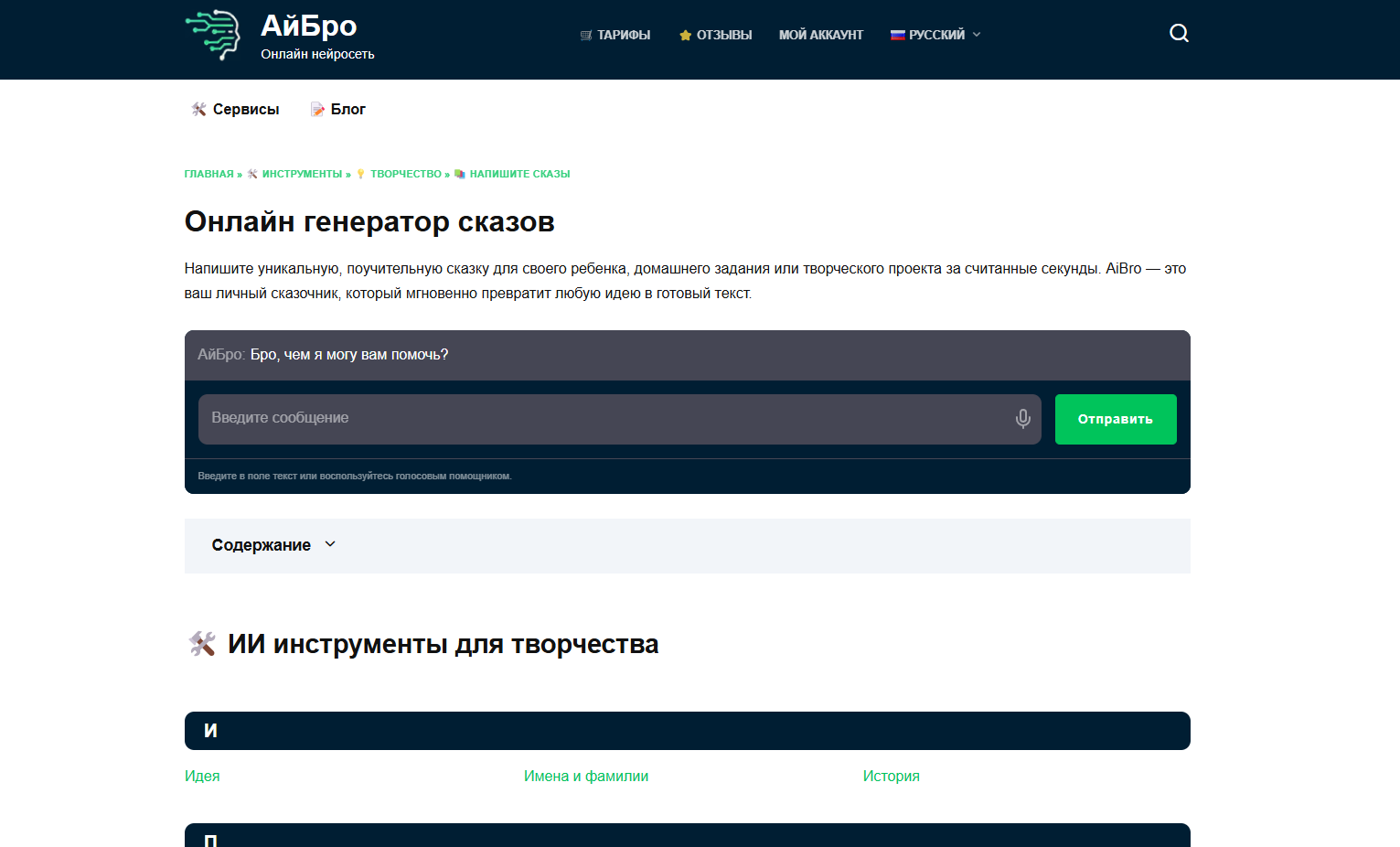
Task: Open the РУССКИЙ language dropdown
Action: [x=936, y=35]
